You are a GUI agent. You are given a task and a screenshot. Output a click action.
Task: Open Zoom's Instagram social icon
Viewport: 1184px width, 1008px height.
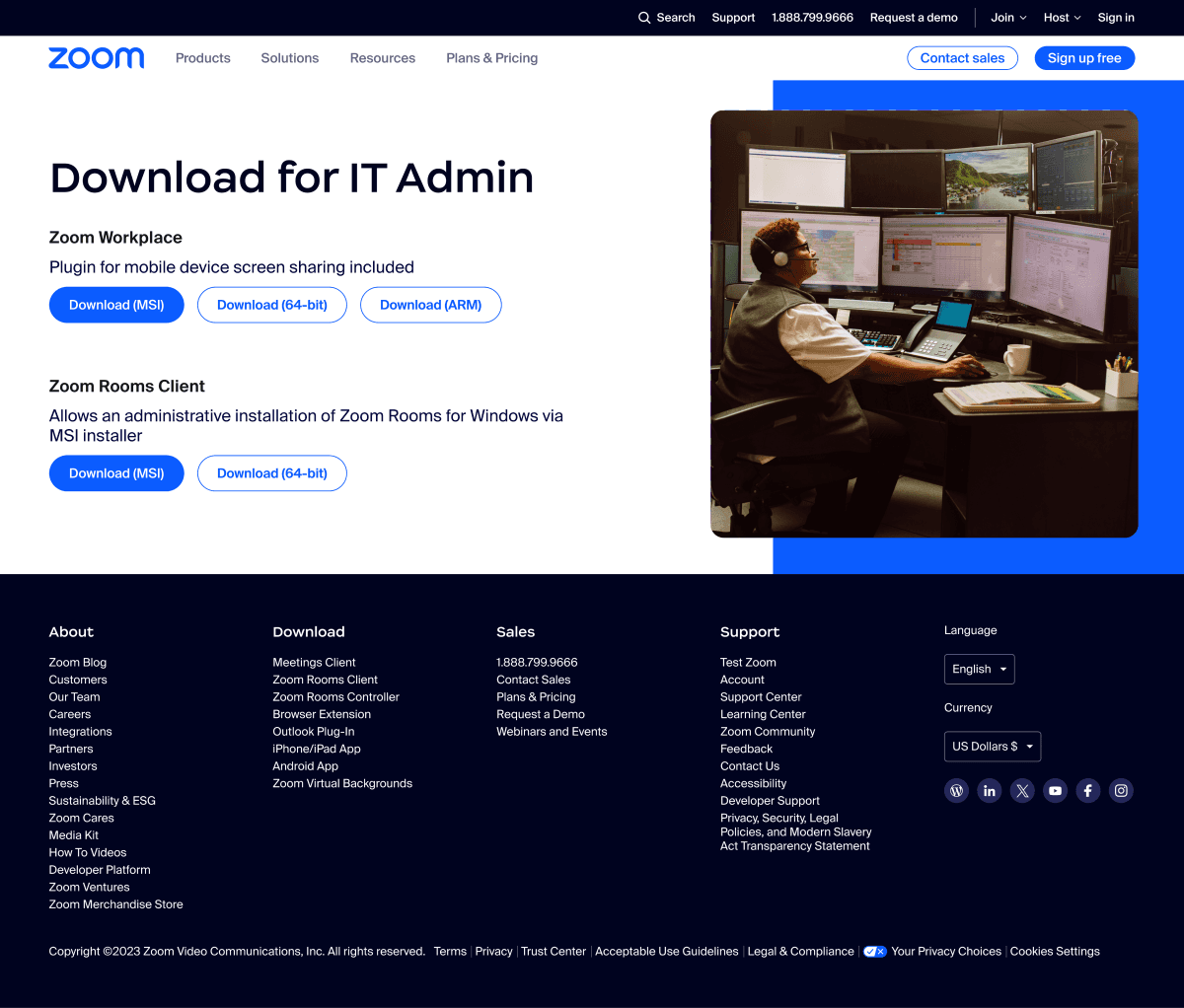pos(1121,791)
